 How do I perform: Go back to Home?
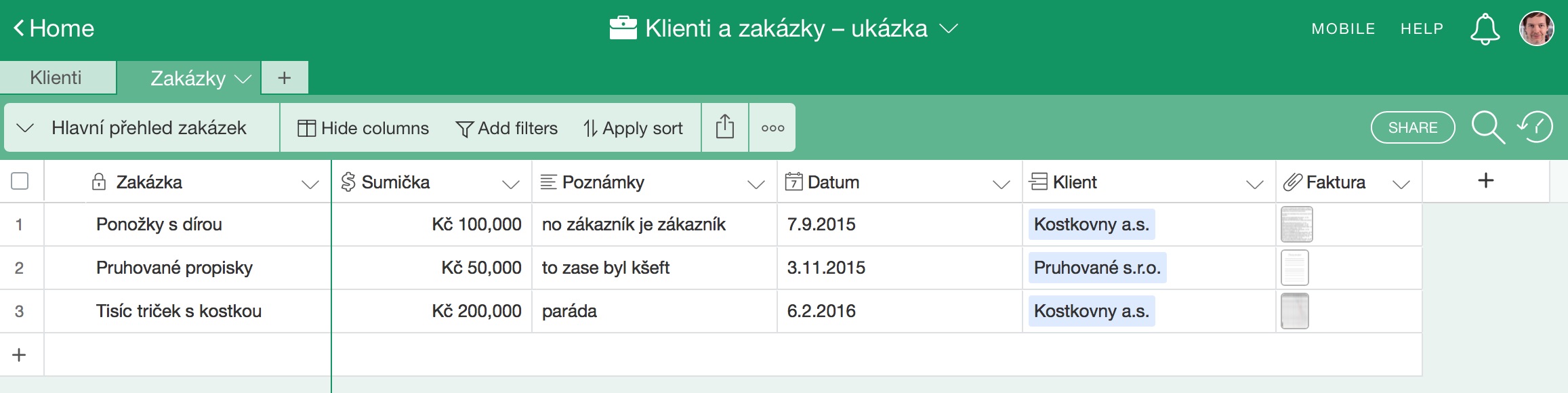pos(54,28)
